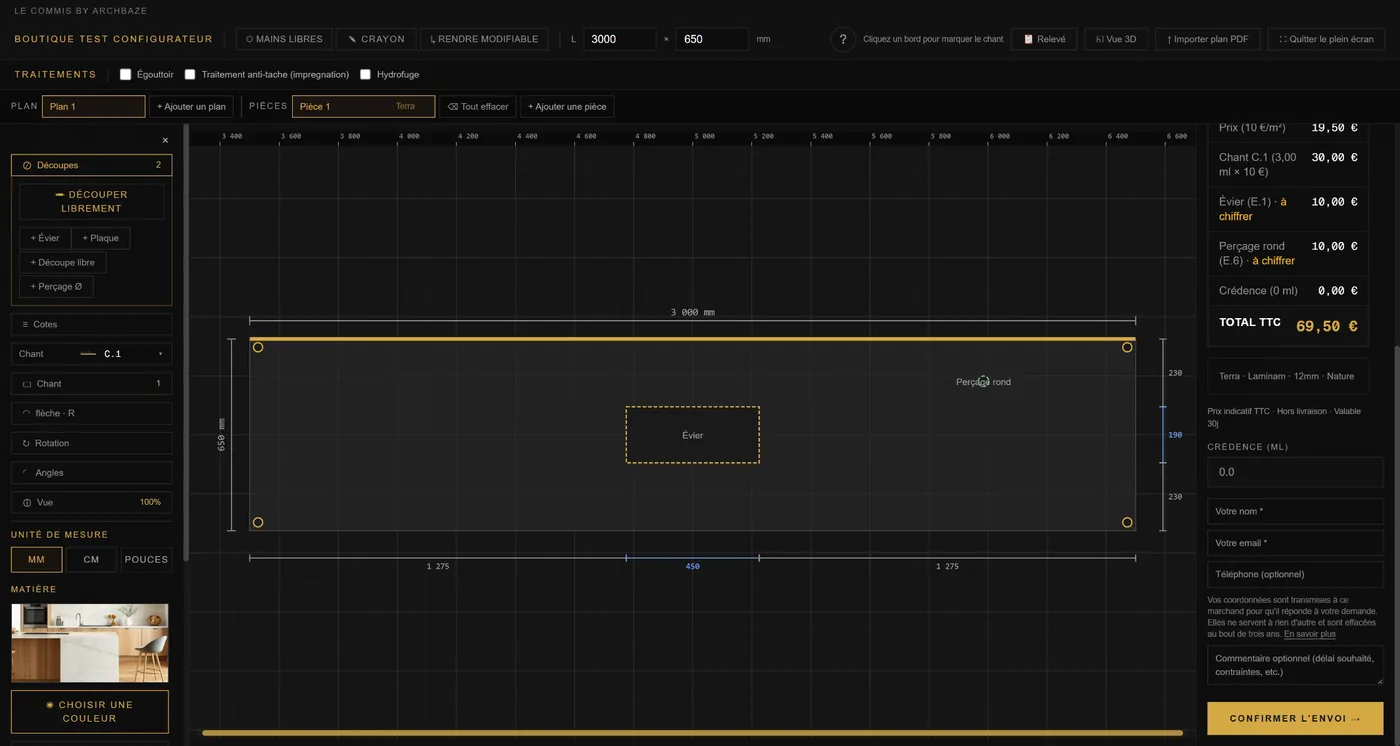Click the help question mark icon
1400x746 pixels.
coord(844,39)
